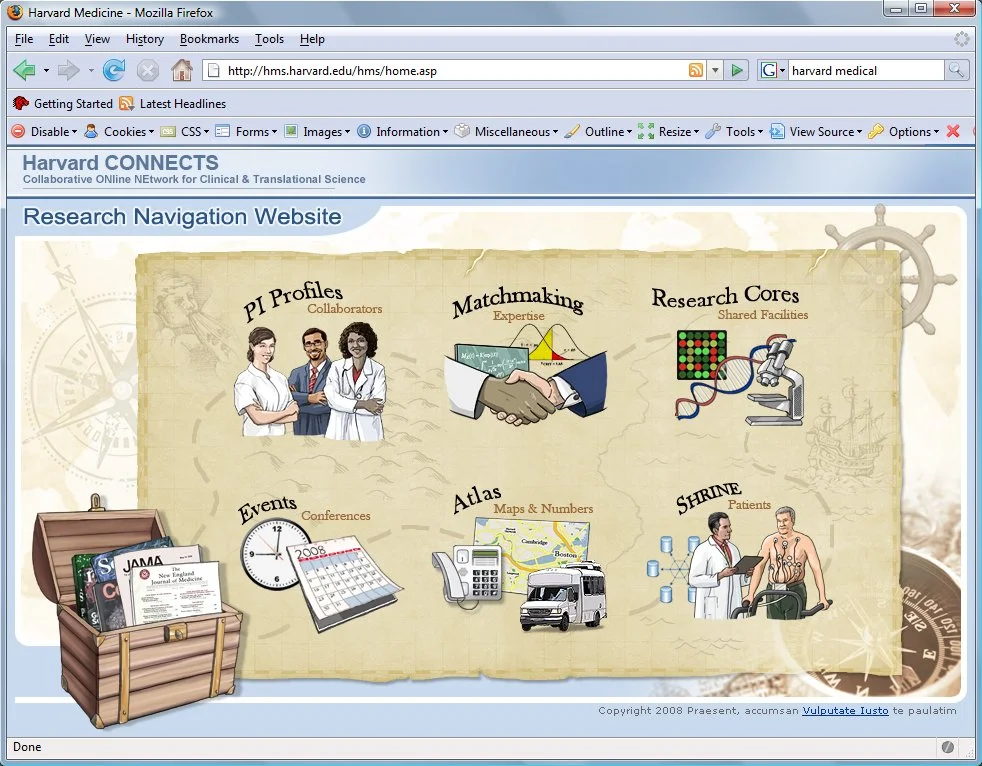Screen dimensions: 982x766
Task: Expand the View Source toolbar menu
Action: tap(816, 132)
